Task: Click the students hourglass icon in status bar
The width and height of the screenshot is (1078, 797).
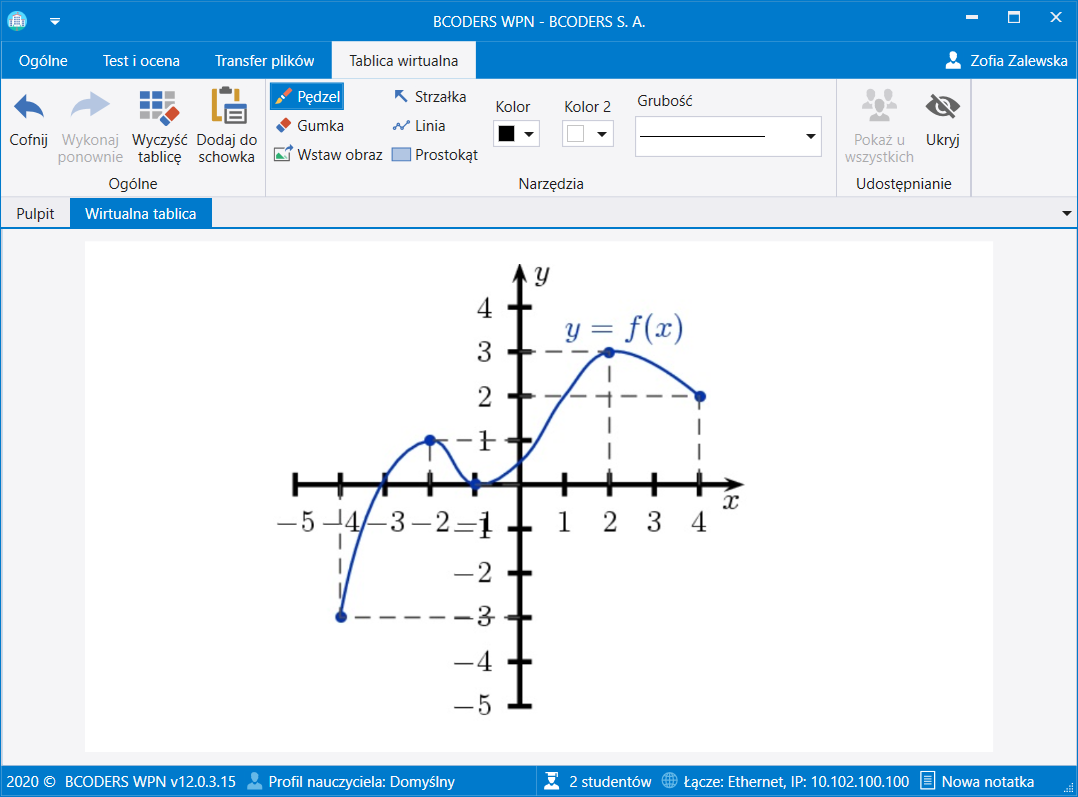Action: tap(551, 781)
